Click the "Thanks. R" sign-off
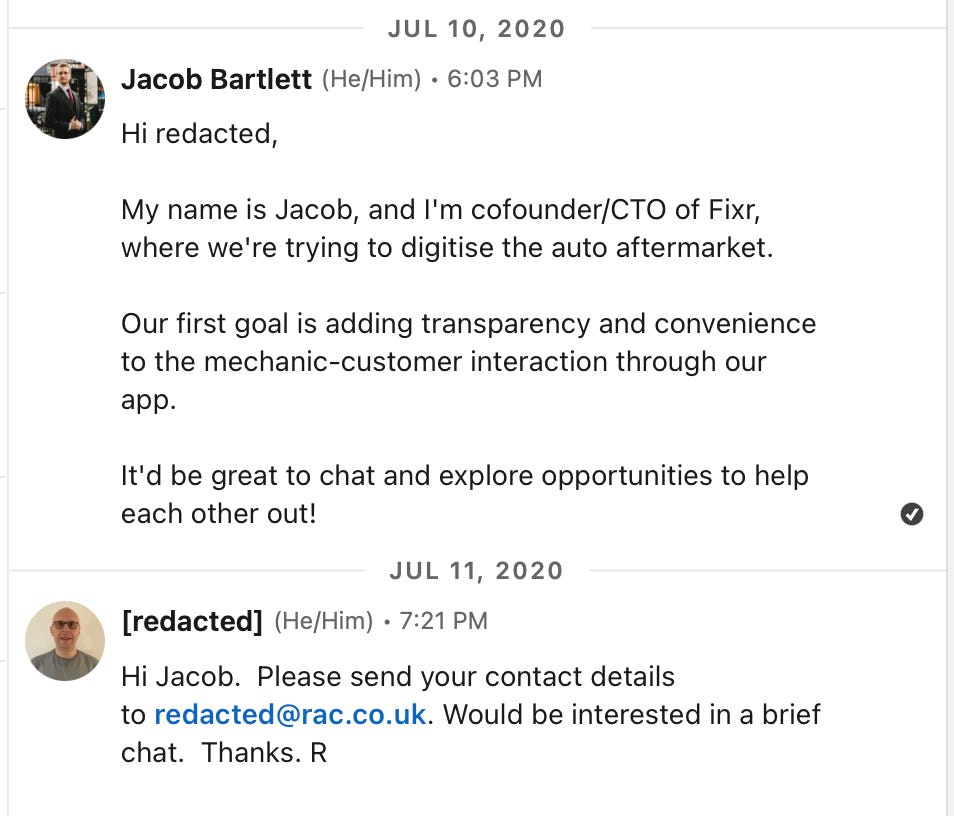This screenshot has width=954, height=816. [264, 753]
